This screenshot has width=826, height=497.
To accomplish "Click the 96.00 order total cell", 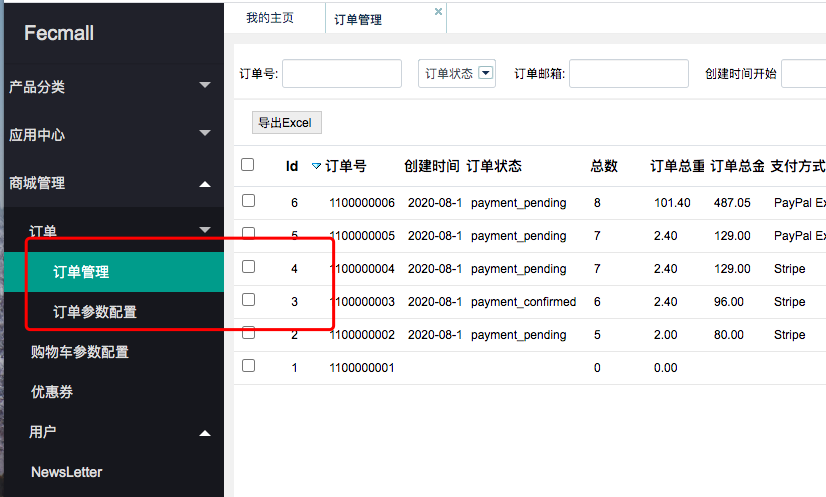I will coord(729,302).
